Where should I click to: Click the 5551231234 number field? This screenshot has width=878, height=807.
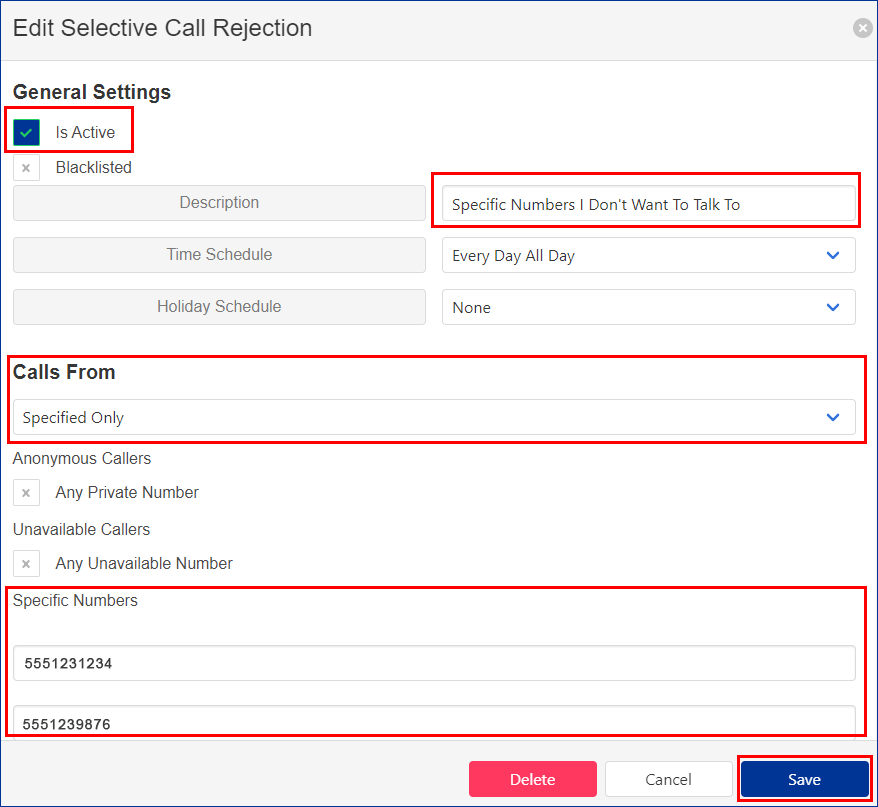(434, 663)
